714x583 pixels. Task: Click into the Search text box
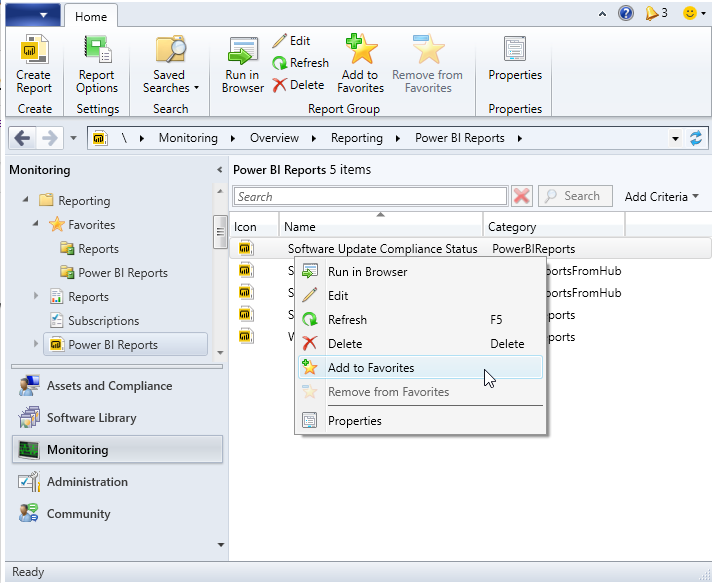[370, 196]
